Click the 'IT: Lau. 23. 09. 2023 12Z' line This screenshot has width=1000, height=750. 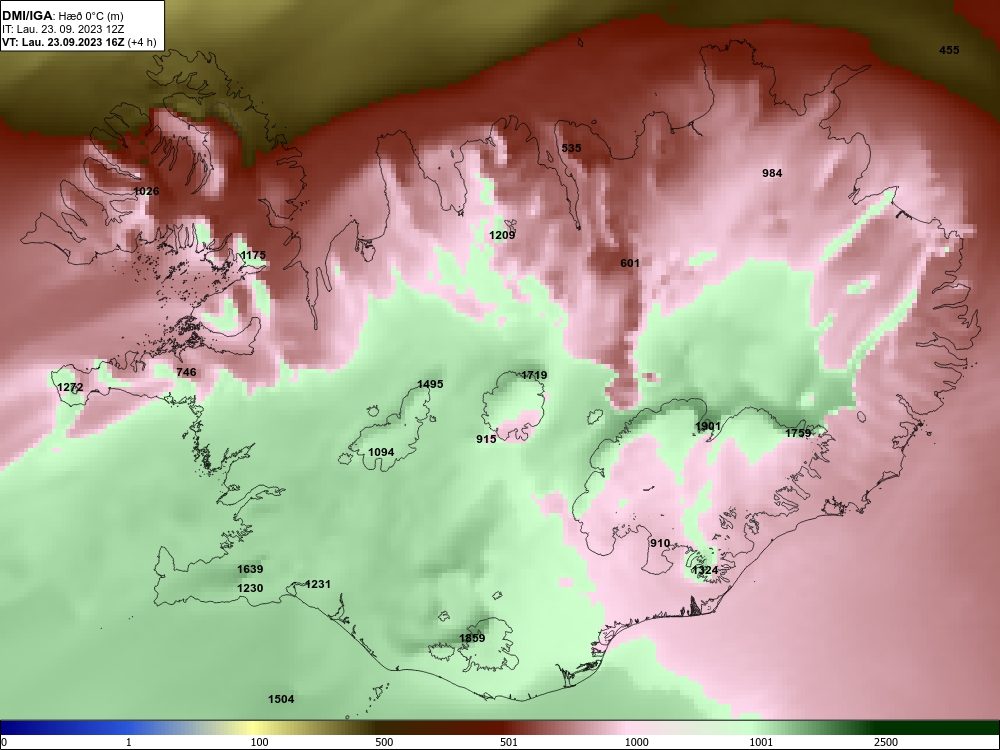click(x=62, y=29)
